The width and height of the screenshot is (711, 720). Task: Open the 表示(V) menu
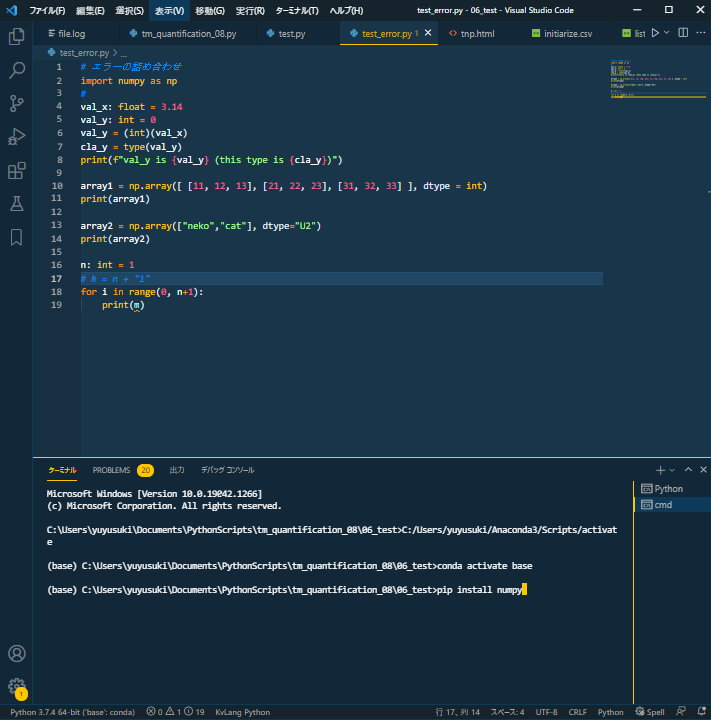point(169,10)
